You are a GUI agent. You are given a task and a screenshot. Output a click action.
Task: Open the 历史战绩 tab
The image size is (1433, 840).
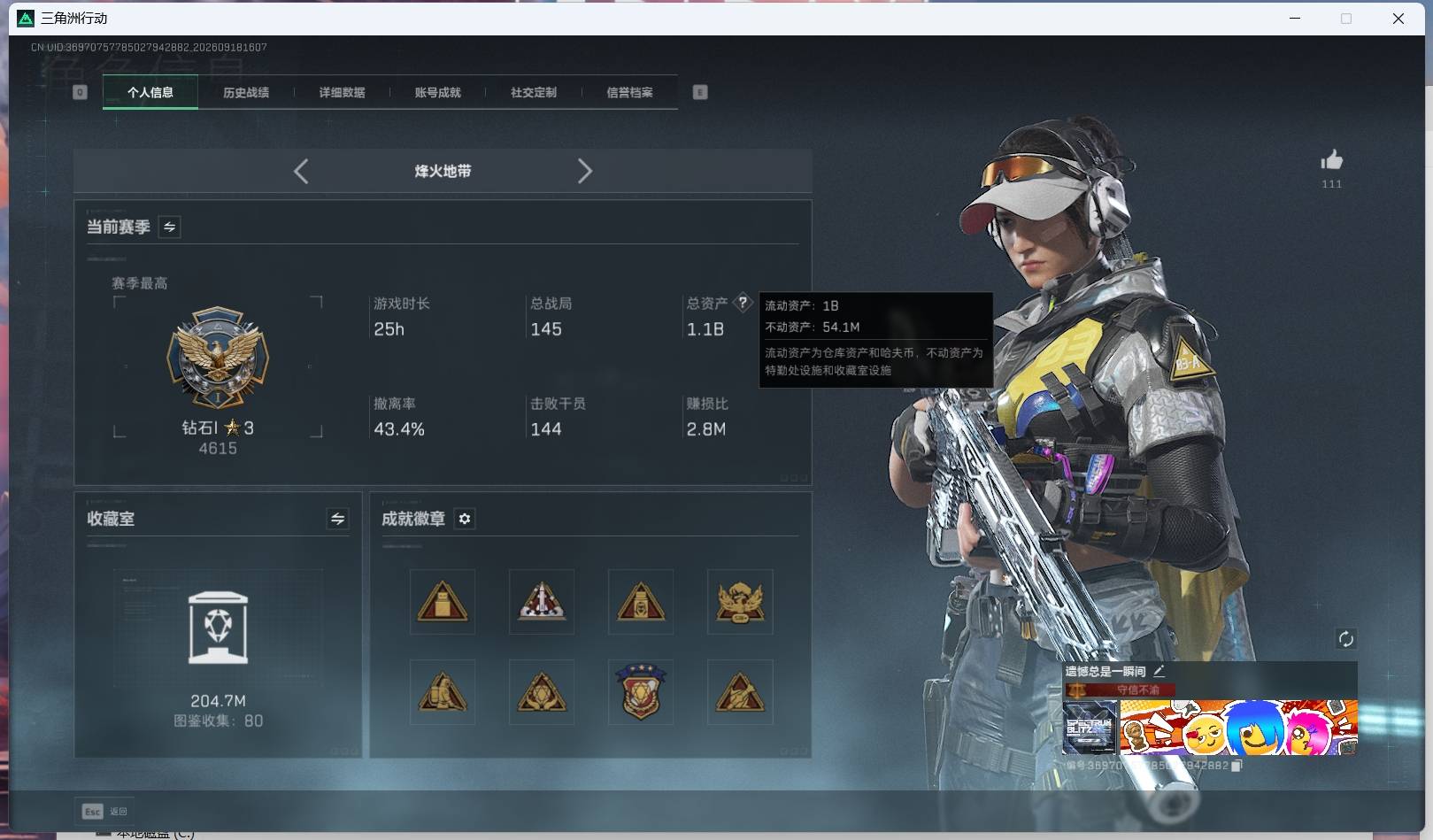pyautogui.click(x=246, y=92)
